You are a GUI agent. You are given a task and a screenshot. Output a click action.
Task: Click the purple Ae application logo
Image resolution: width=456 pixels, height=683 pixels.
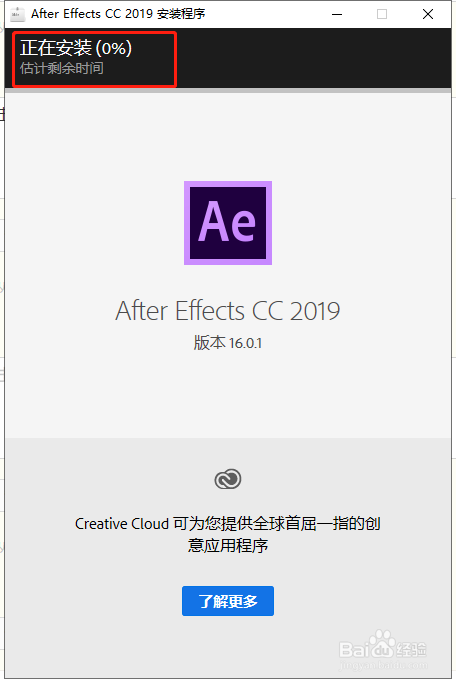[x=228, y=223]
